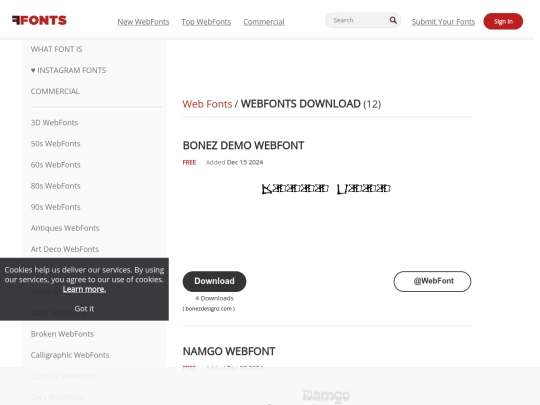Click the @WebFont button
This screenshot has height=405, width=540.
tap(432, 281)
